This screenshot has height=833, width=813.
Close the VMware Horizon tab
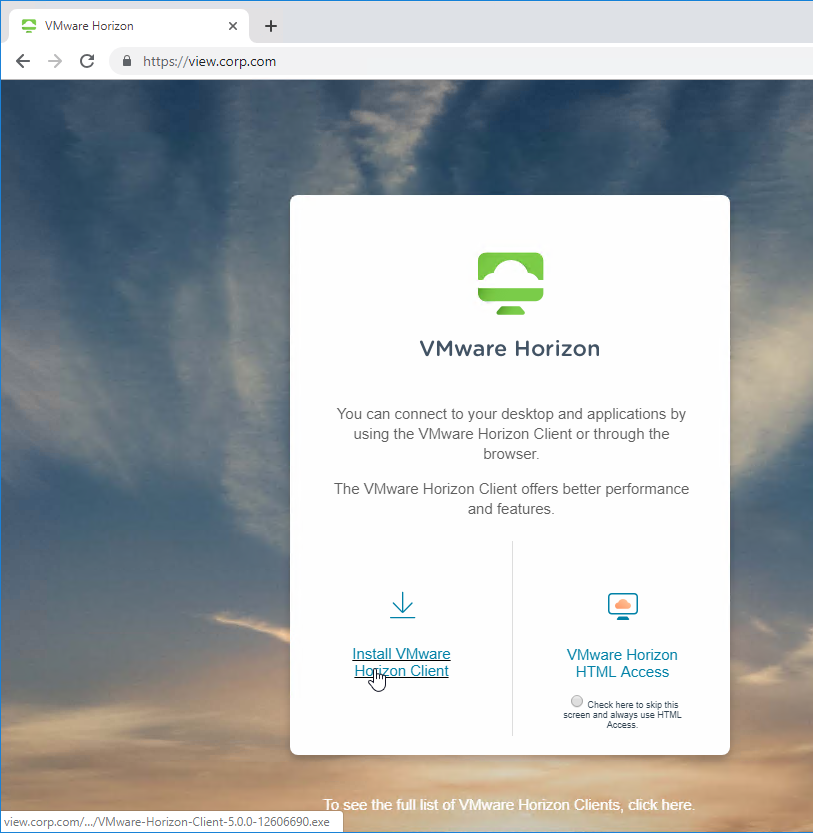pyautogui.click(x=233, y=26)
